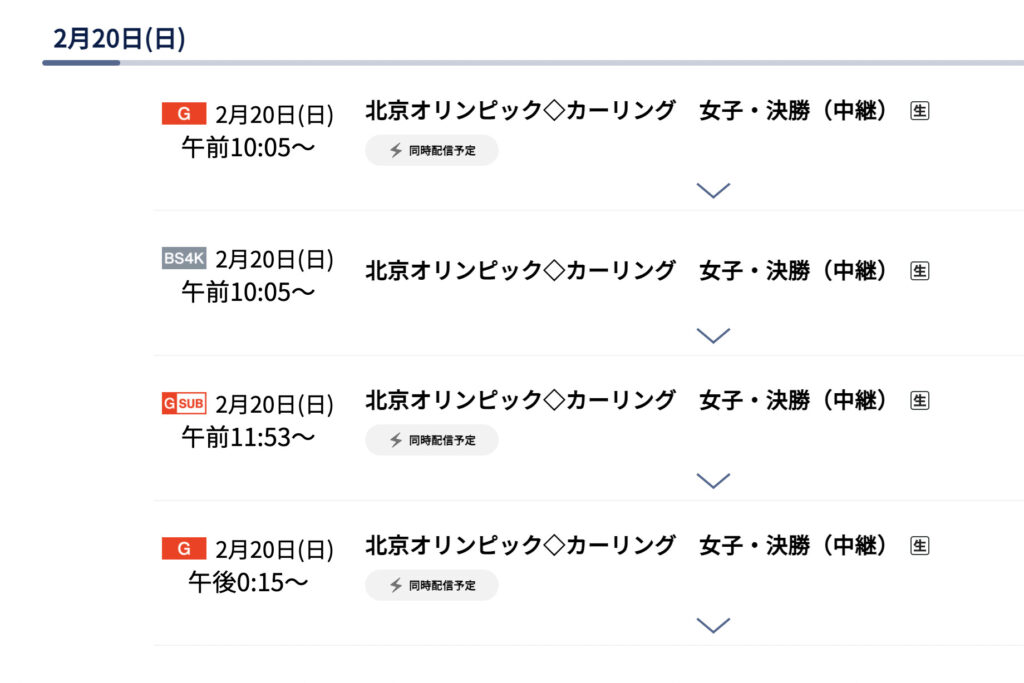
Task: Select the 2月20日(日) date tab
Action: pos(120,39)
